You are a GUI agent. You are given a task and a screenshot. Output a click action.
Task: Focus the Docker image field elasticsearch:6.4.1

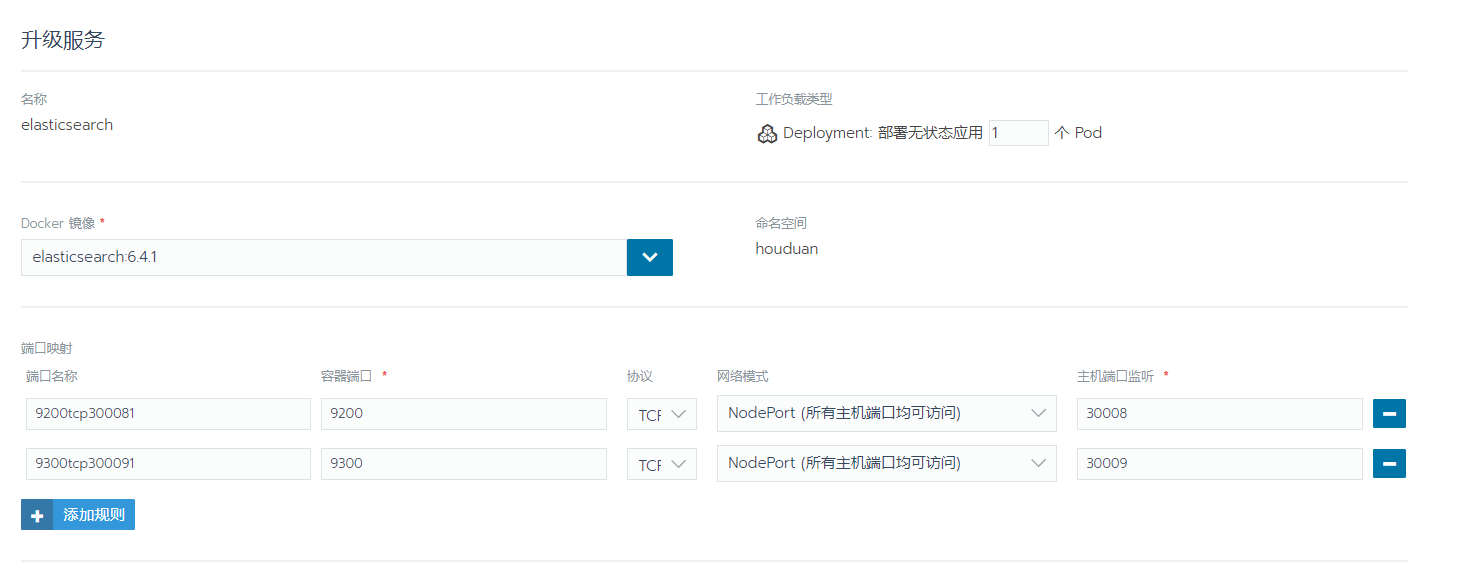click(324, 257)
